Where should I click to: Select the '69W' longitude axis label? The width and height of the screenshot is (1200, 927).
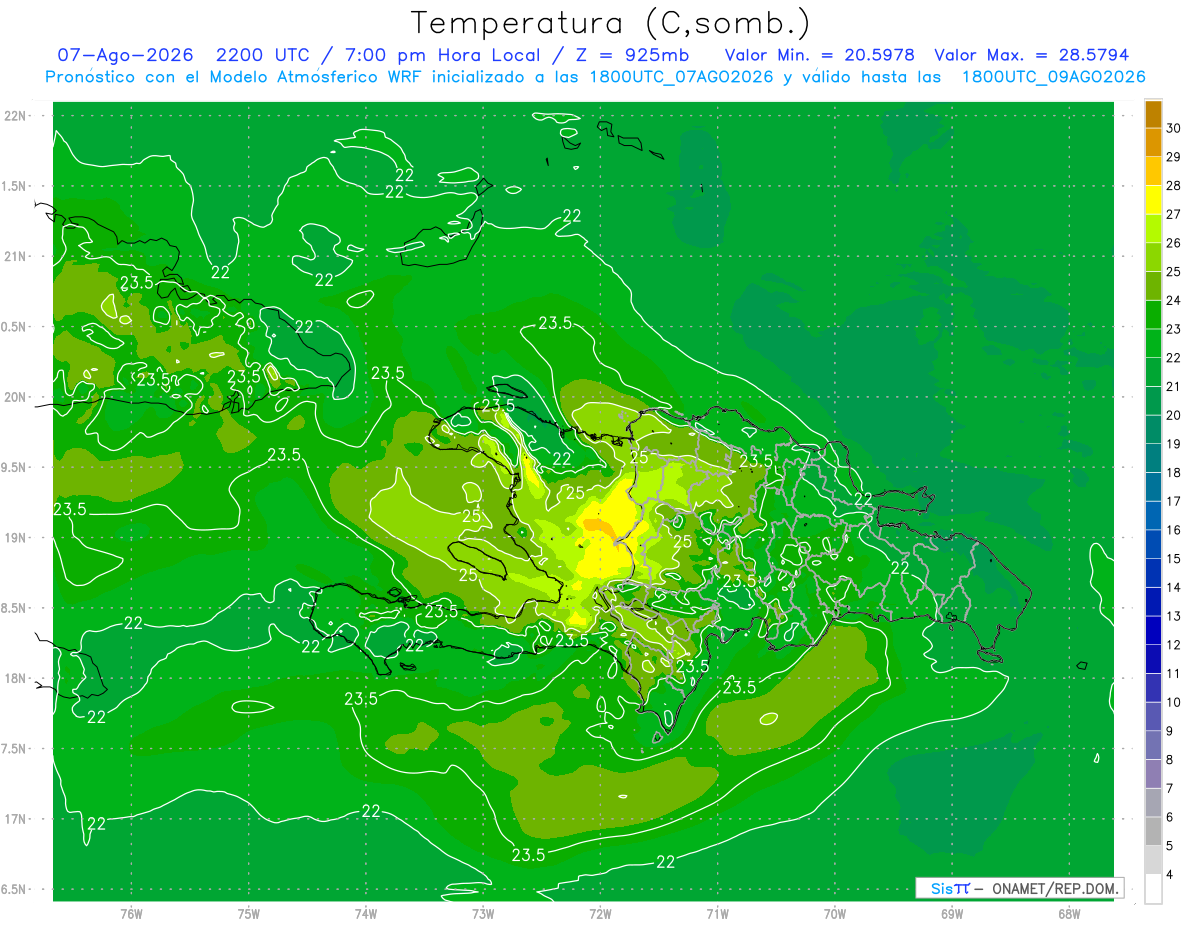point(951,913)
